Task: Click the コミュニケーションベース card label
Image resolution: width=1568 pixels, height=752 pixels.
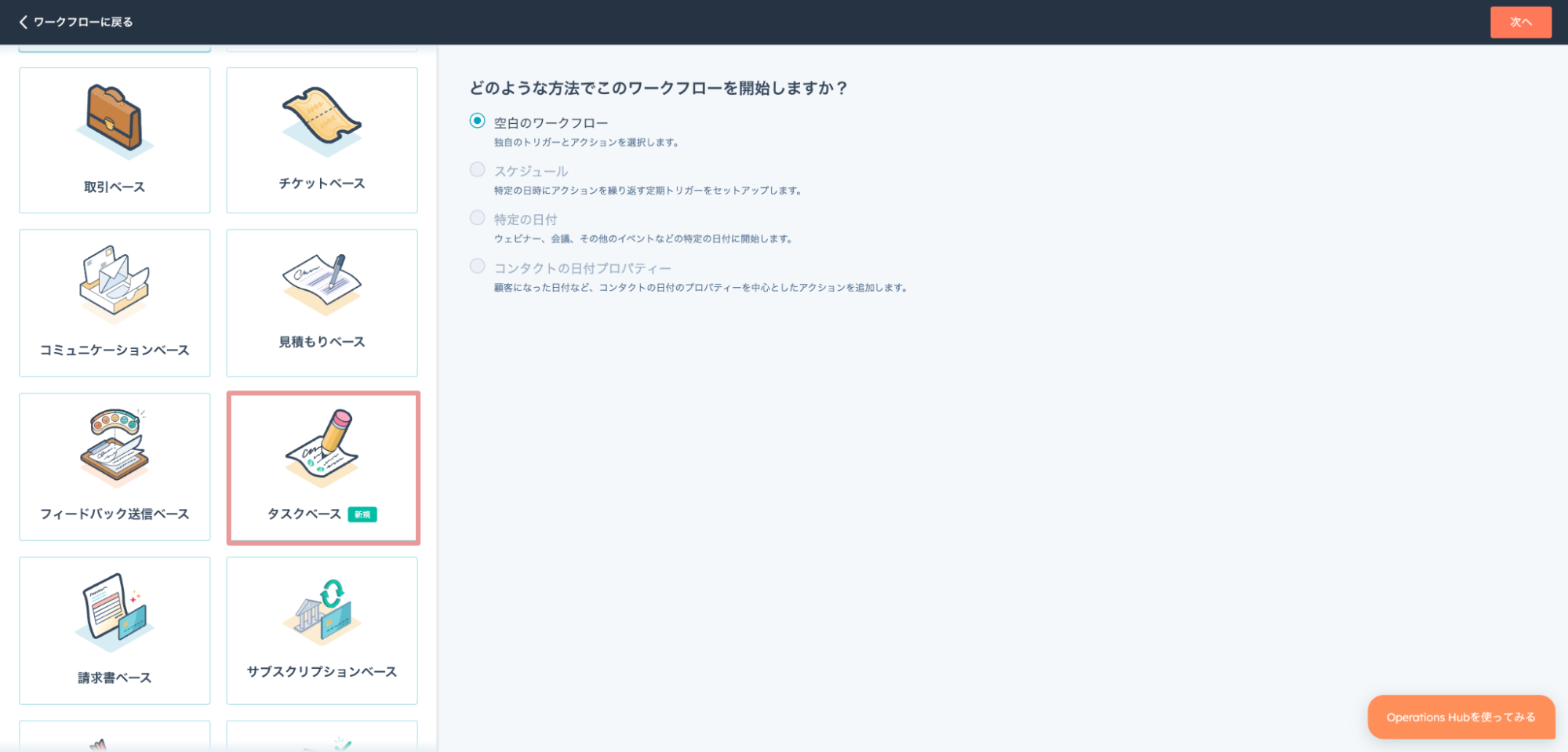Action: tap(115, 350)
